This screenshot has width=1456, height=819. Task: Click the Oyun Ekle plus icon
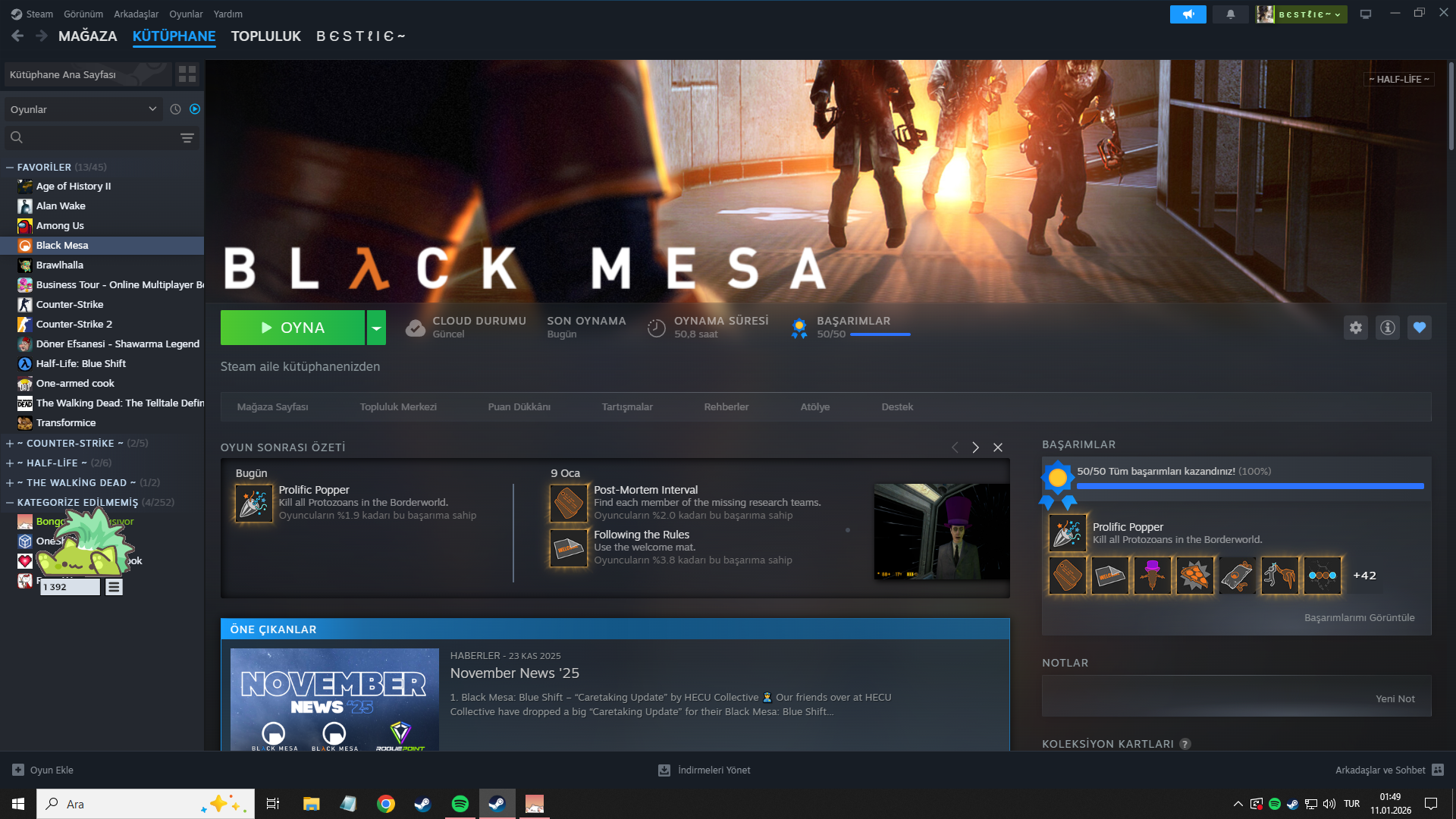tap(18, 770)
